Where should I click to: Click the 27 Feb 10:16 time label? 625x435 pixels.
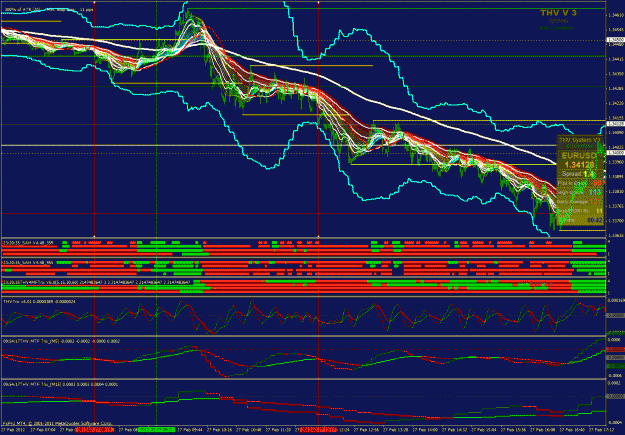[220, 430]
